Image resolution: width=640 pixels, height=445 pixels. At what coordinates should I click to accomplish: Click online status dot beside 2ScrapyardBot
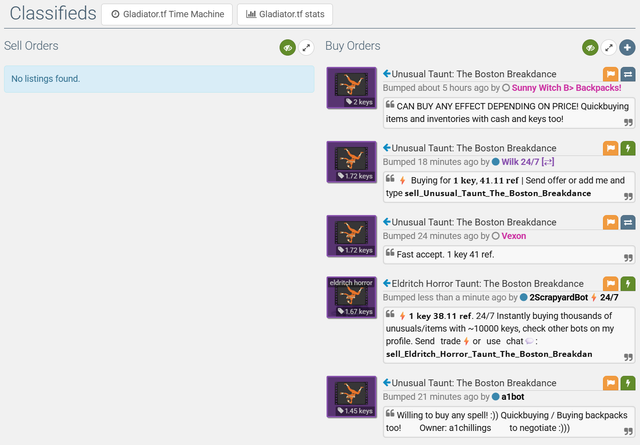tap(523, 297)
